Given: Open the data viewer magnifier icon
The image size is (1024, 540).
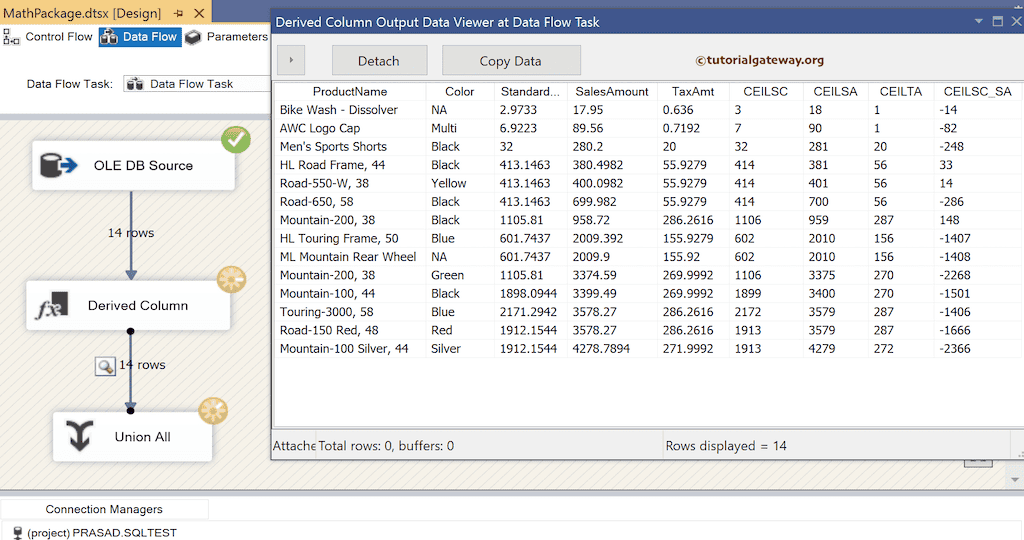Looking at the screenshot, I should [105, 366].
